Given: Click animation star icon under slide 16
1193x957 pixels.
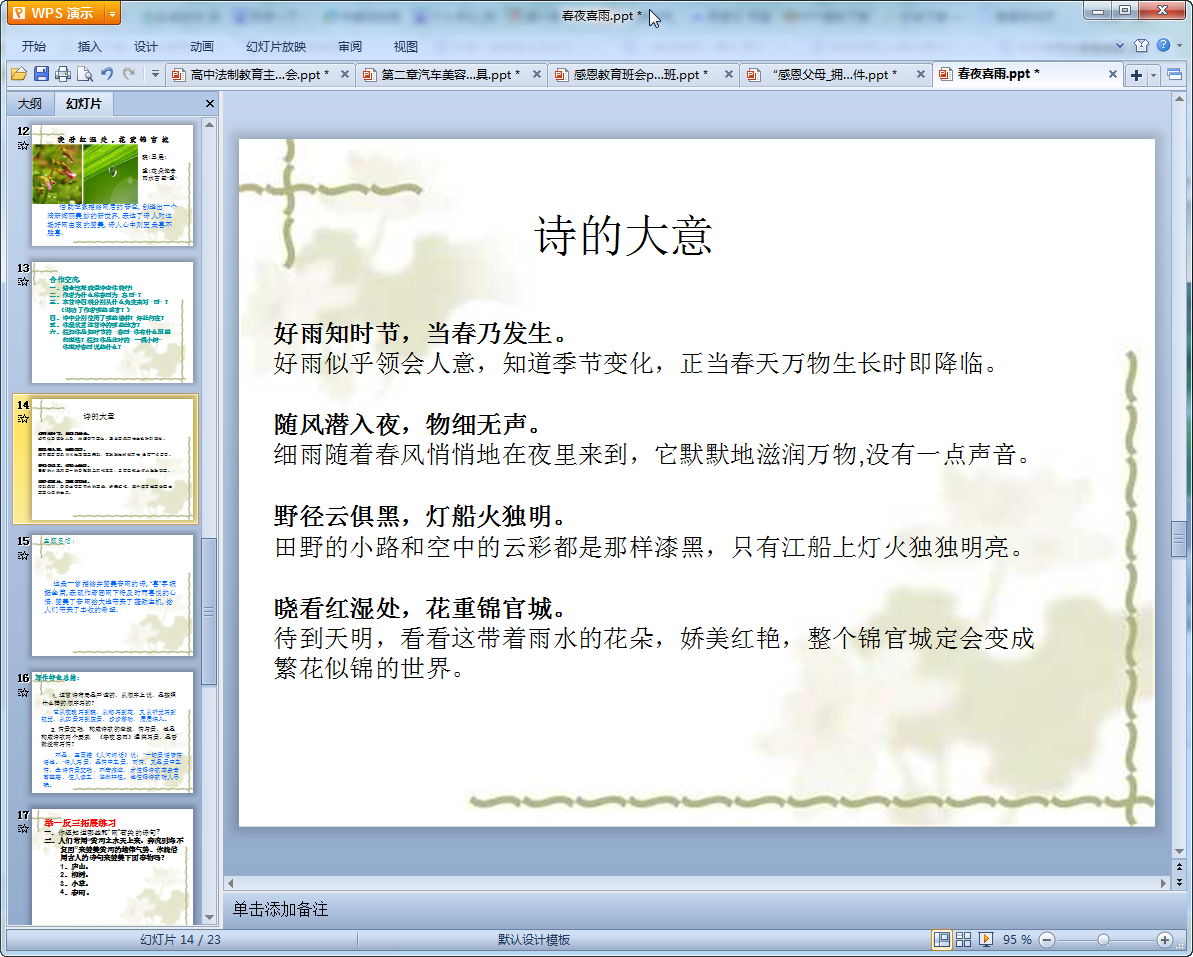Looking at the screenshot, I should 23,692.
